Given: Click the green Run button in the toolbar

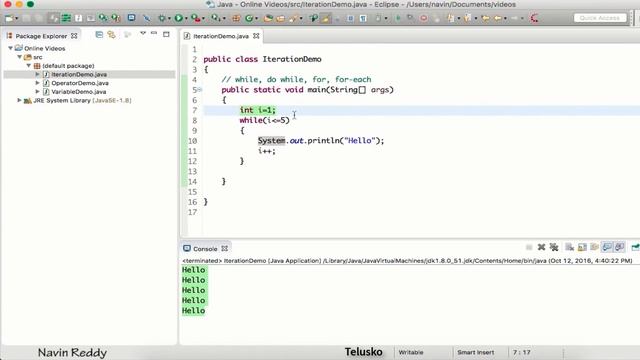Looking at the screenshot, I should [x=178, y=18].
